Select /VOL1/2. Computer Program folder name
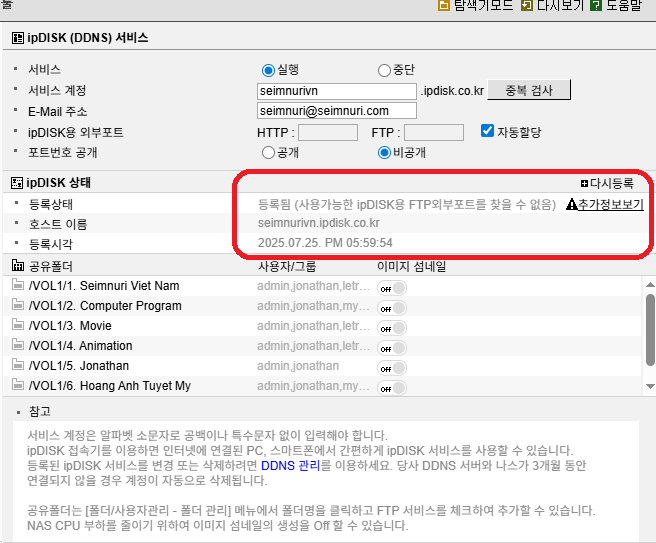This screenshot has width=656, height=543. pyautogui.click(x=105, y=306)
